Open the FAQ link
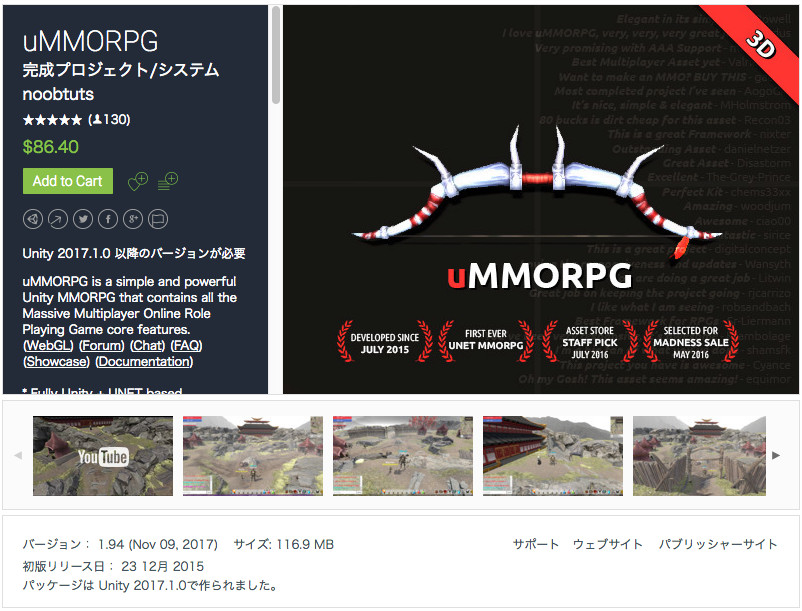The width and height of the screenshot is (802, 611). click(x=187, y=346)
